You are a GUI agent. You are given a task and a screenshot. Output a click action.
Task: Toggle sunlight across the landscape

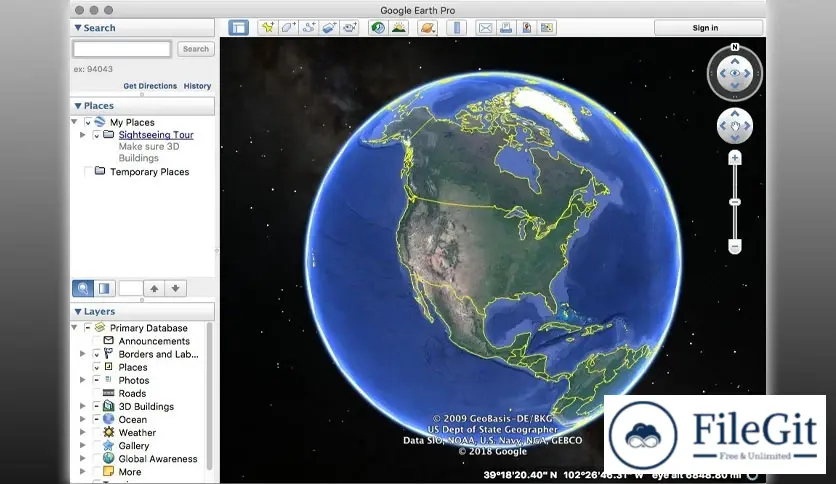pos(399,28)
